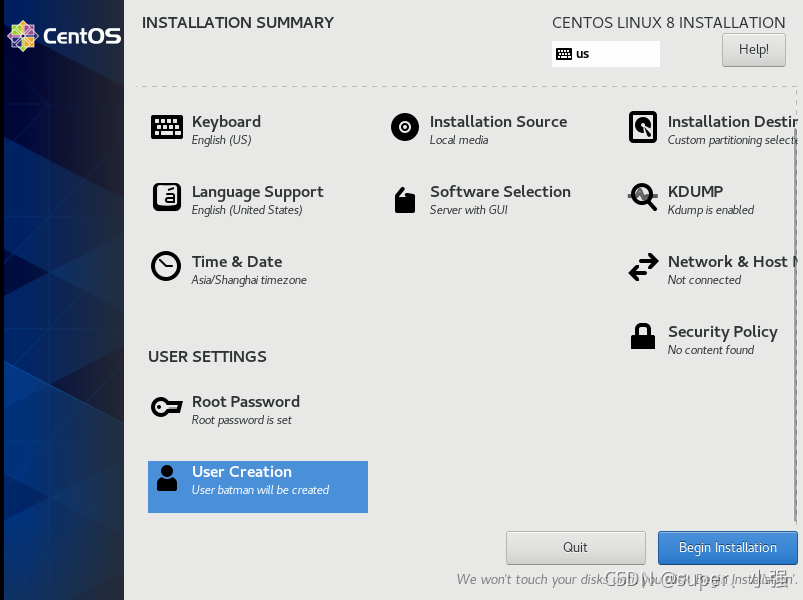The image size is (803, 600).
Task: Select the User Creation title
Action: tap(242, 472)
